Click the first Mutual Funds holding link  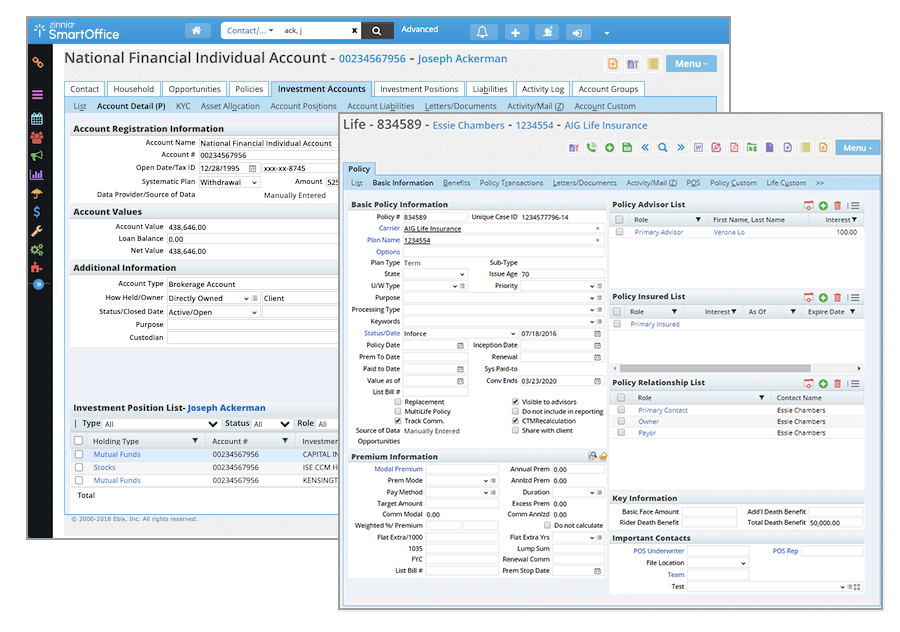tap(117, 455)
